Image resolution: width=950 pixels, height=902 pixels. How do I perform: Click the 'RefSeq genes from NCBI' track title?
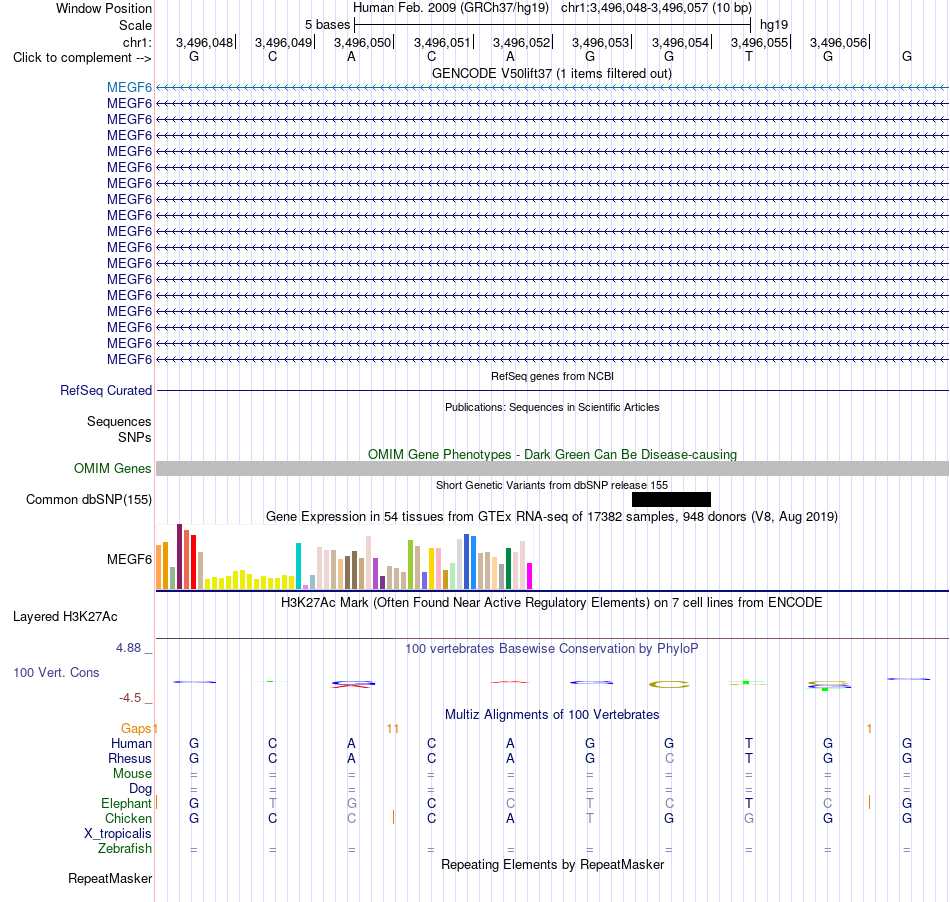coord(552,376)
